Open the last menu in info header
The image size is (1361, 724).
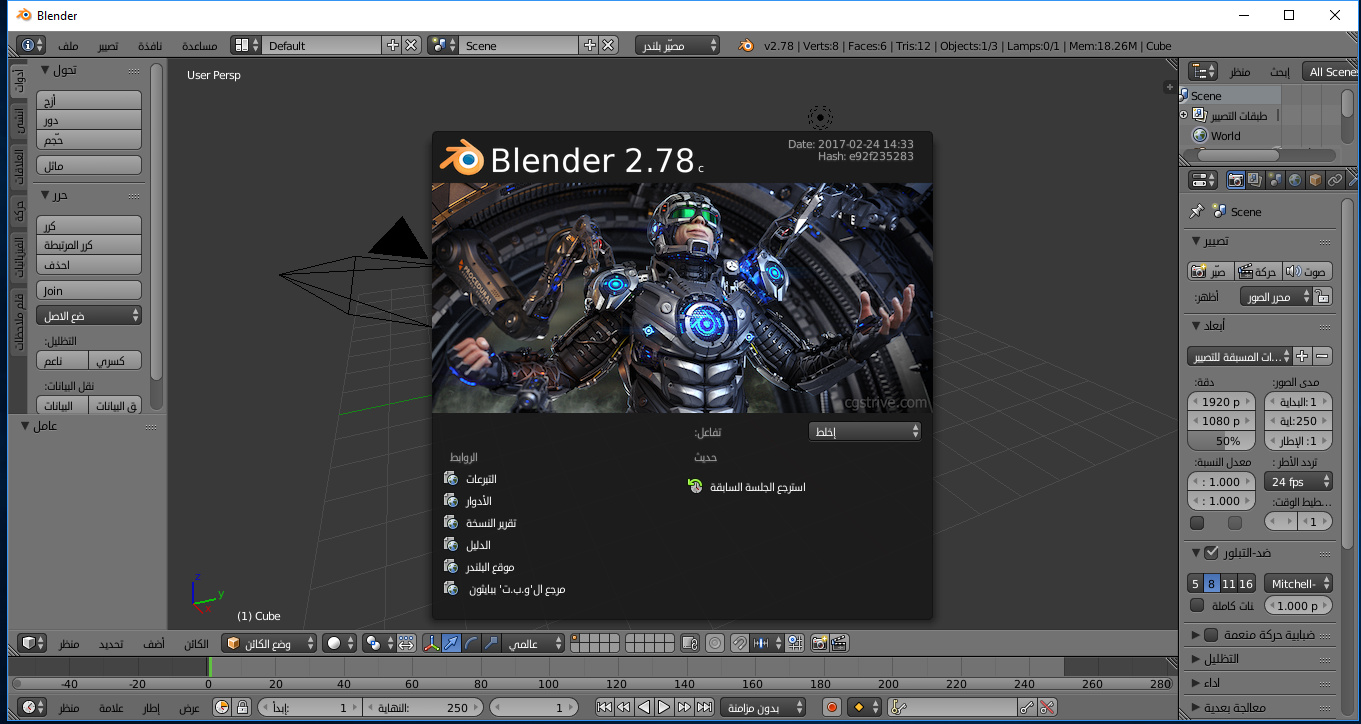point(199,46)
